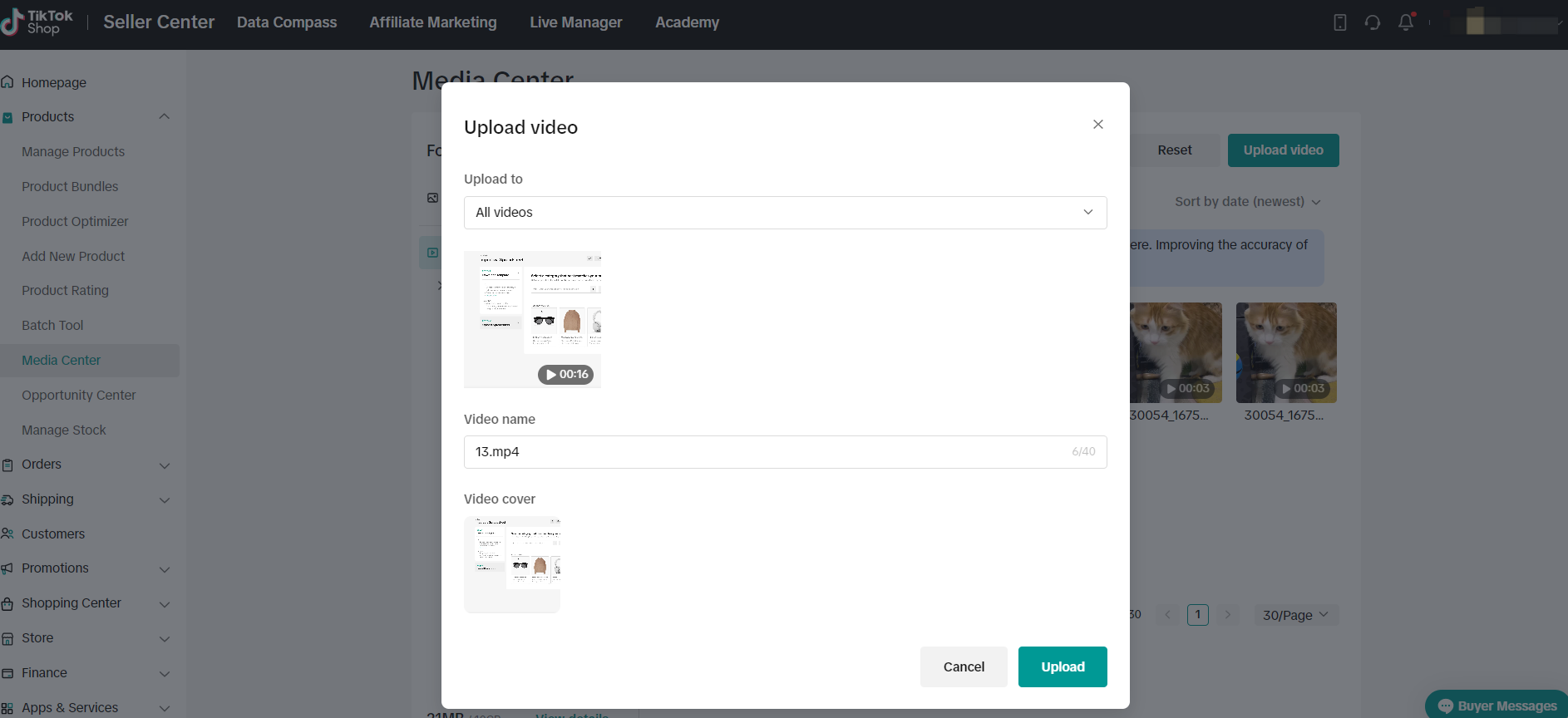Open the mobile app phone icon

pos(1339,22)
